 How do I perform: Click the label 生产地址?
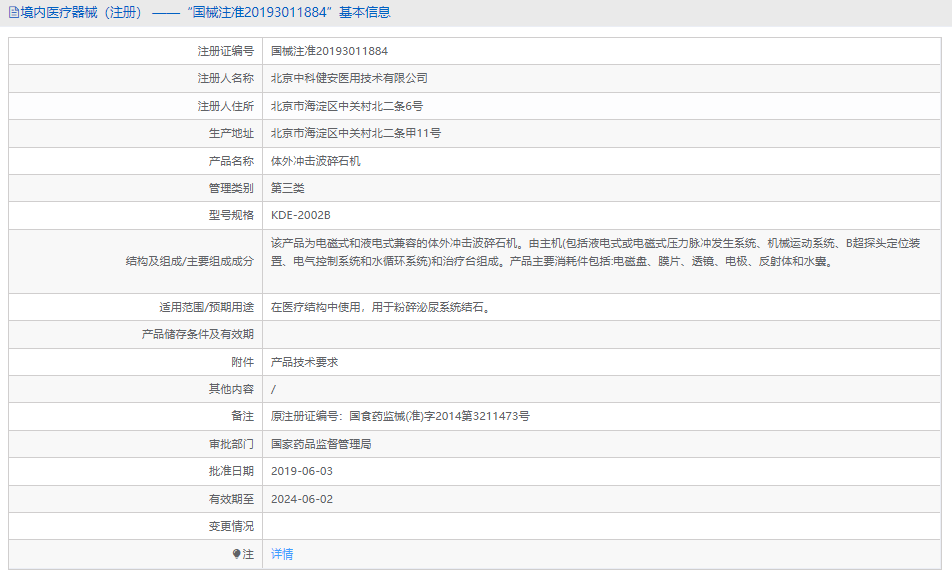231,134
